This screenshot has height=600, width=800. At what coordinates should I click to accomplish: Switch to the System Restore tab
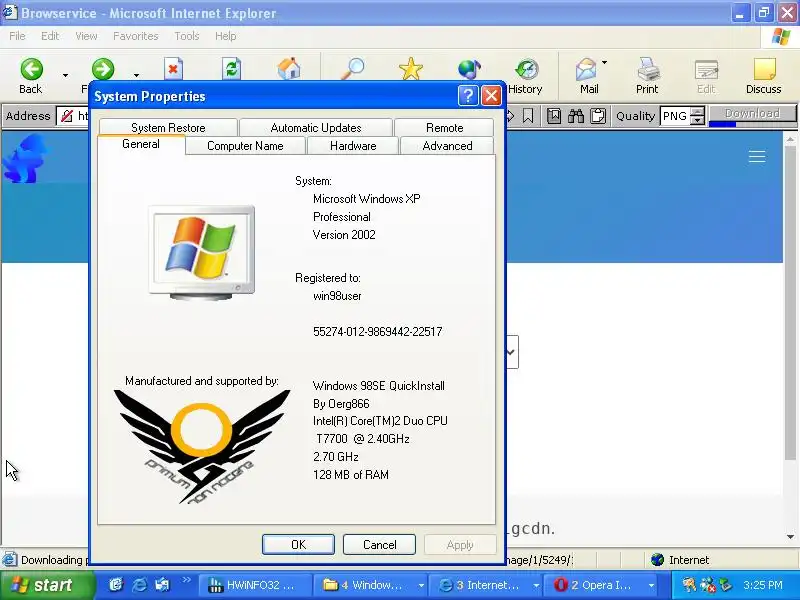[168, 128]
